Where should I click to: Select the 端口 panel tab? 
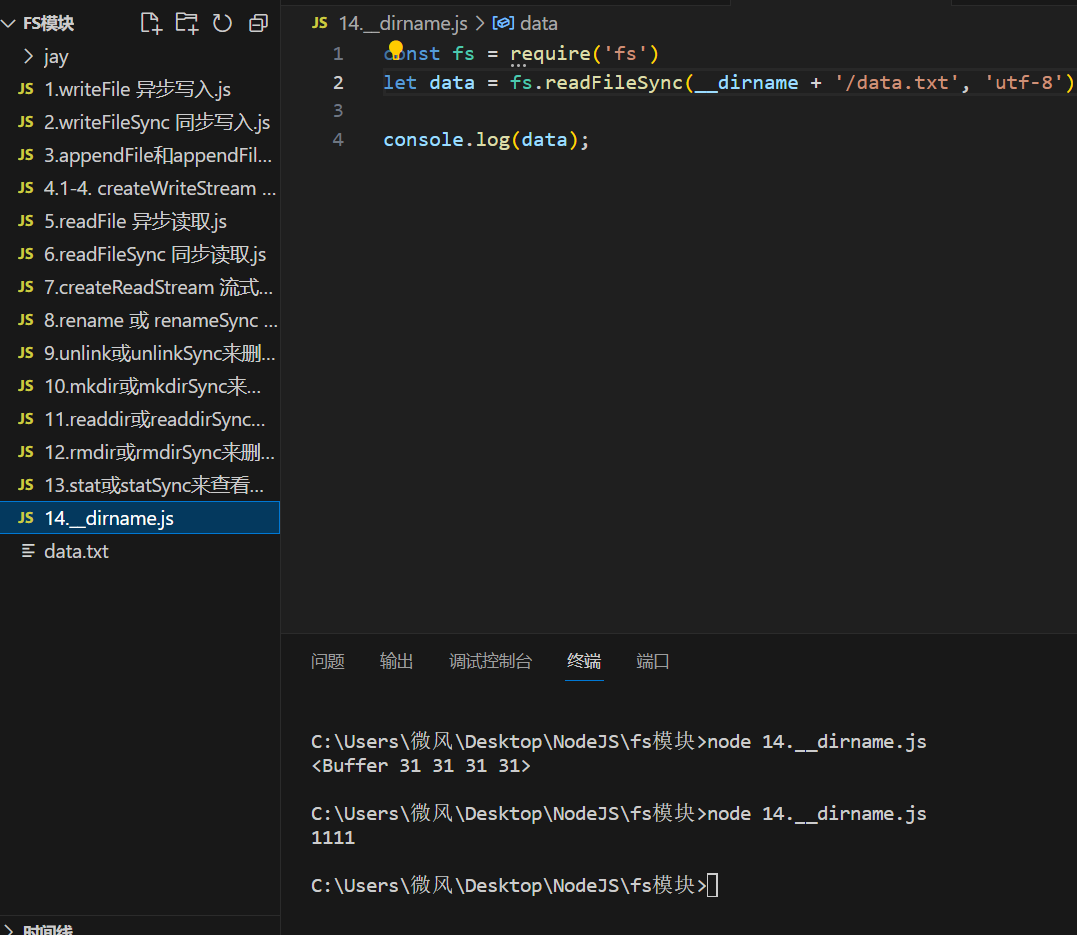coord(652,661)
